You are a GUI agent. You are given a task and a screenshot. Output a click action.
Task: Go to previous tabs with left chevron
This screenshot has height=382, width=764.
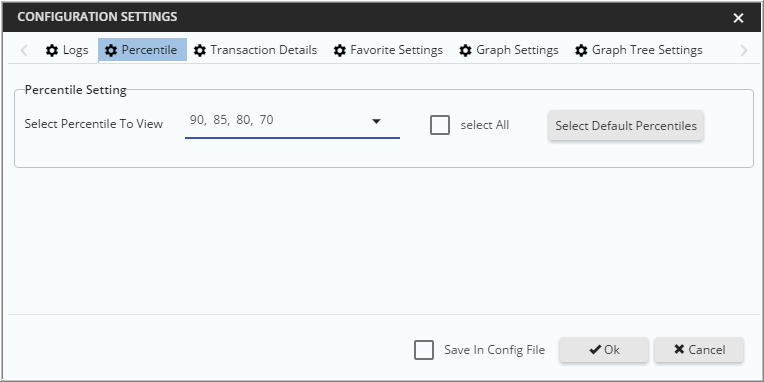click(x=23, y=50)
